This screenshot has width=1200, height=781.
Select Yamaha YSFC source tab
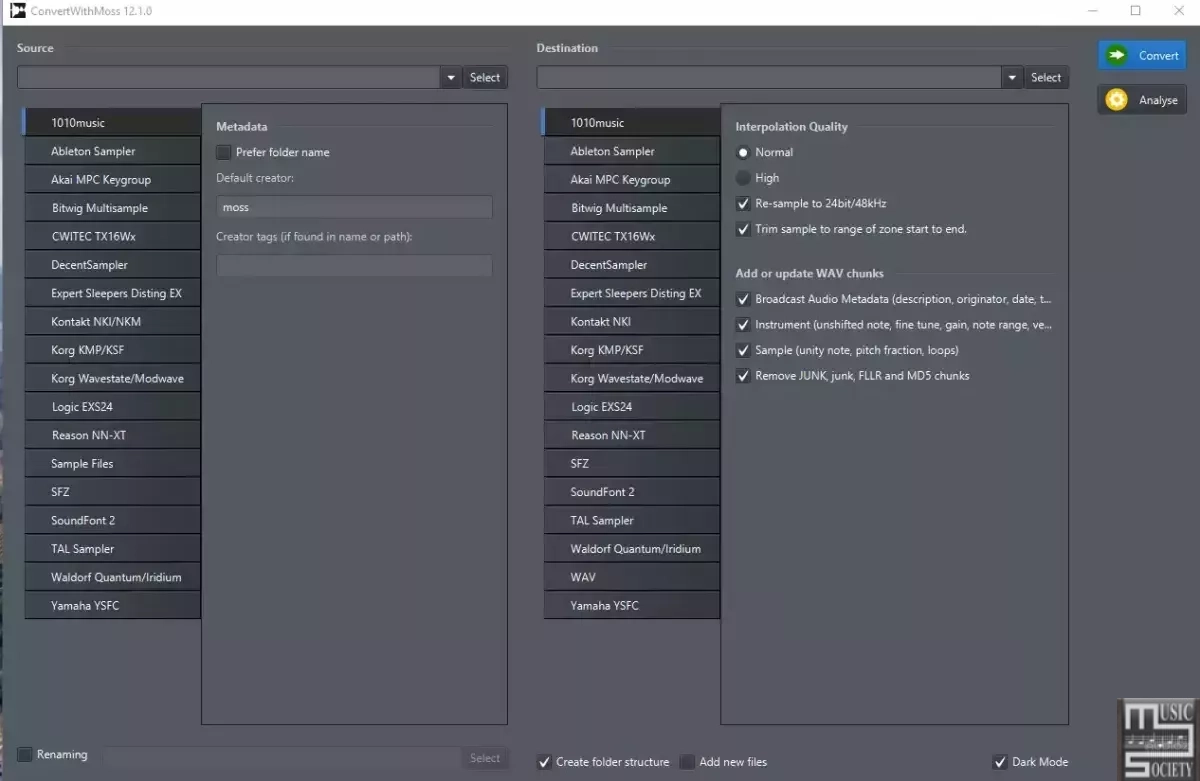[x=112, y=605]
